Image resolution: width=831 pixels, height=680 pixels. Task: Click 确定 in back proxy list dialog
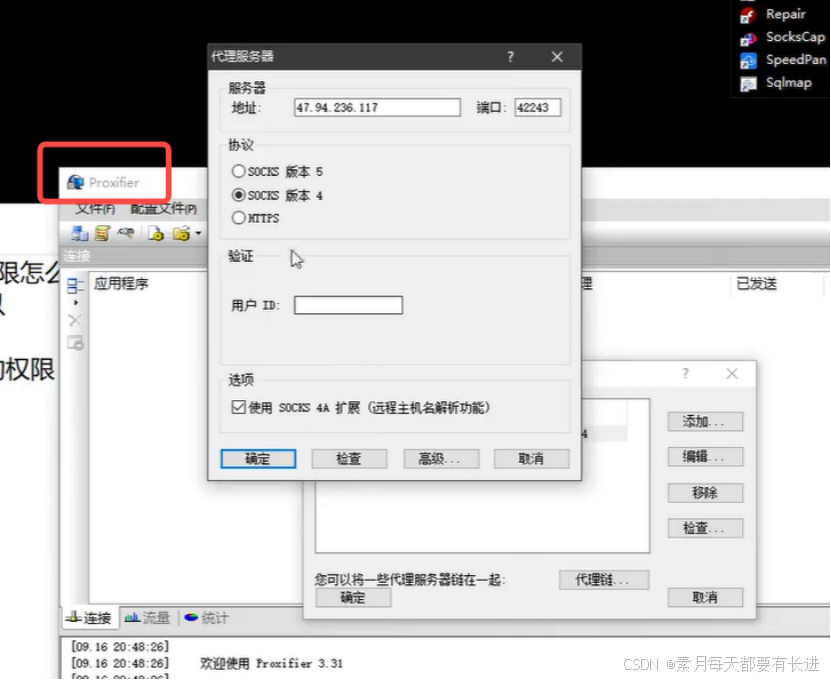[x=353, y=598]
